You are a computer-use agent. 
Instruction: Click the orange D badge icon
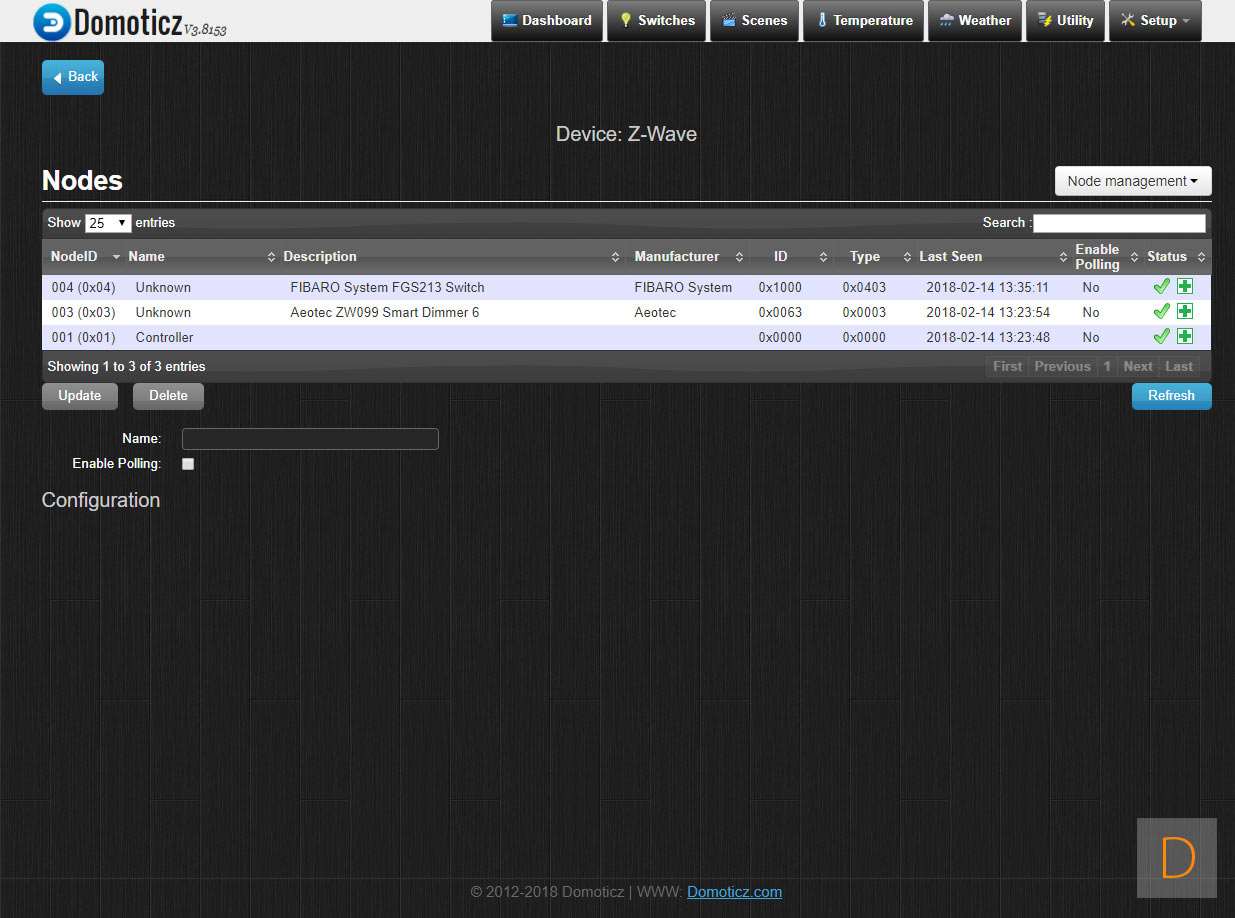pyautogui.click(x=1177, y=858)
